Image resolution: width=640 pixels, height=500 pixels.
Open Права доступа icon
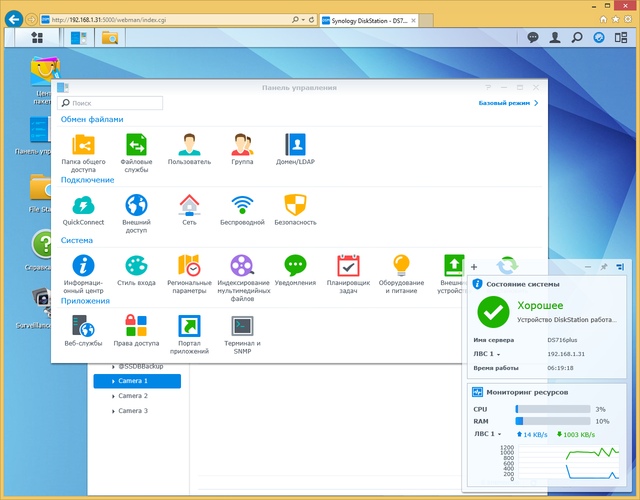coord(136,331)
